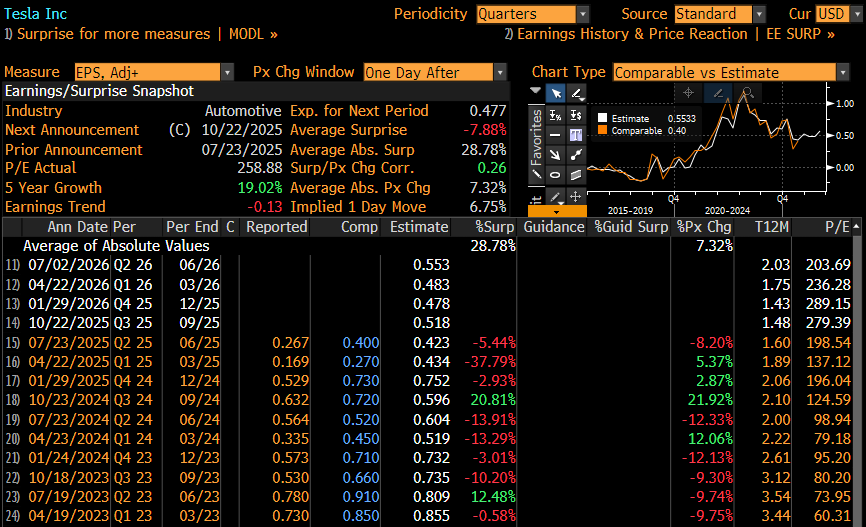Choose the horizontal line tool
This screenshot has height=527, width=866.
(555, 135)
